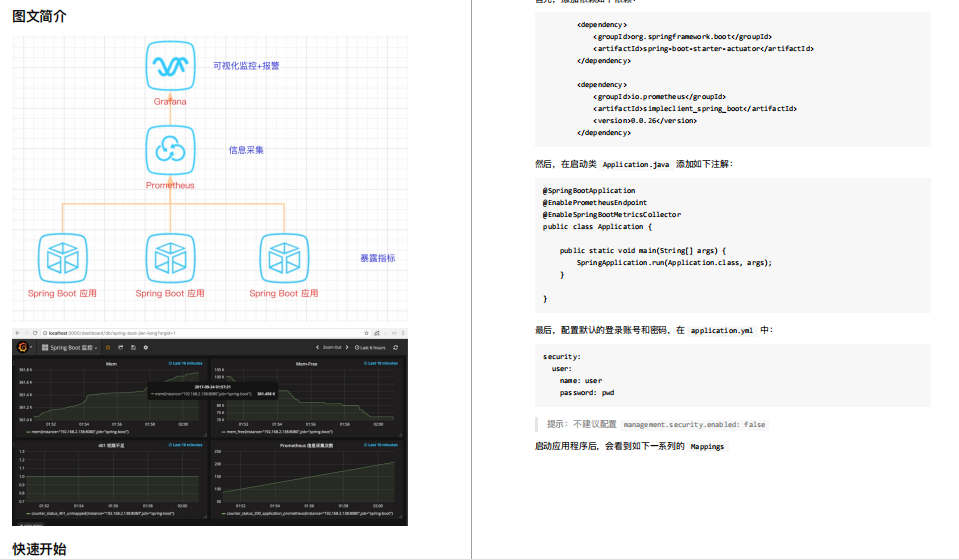Viewport: 959px width, 560px height.
Task: Click the @EnableSpringBootMetricsCollector annotation line
Action: [x=612, y=215]
